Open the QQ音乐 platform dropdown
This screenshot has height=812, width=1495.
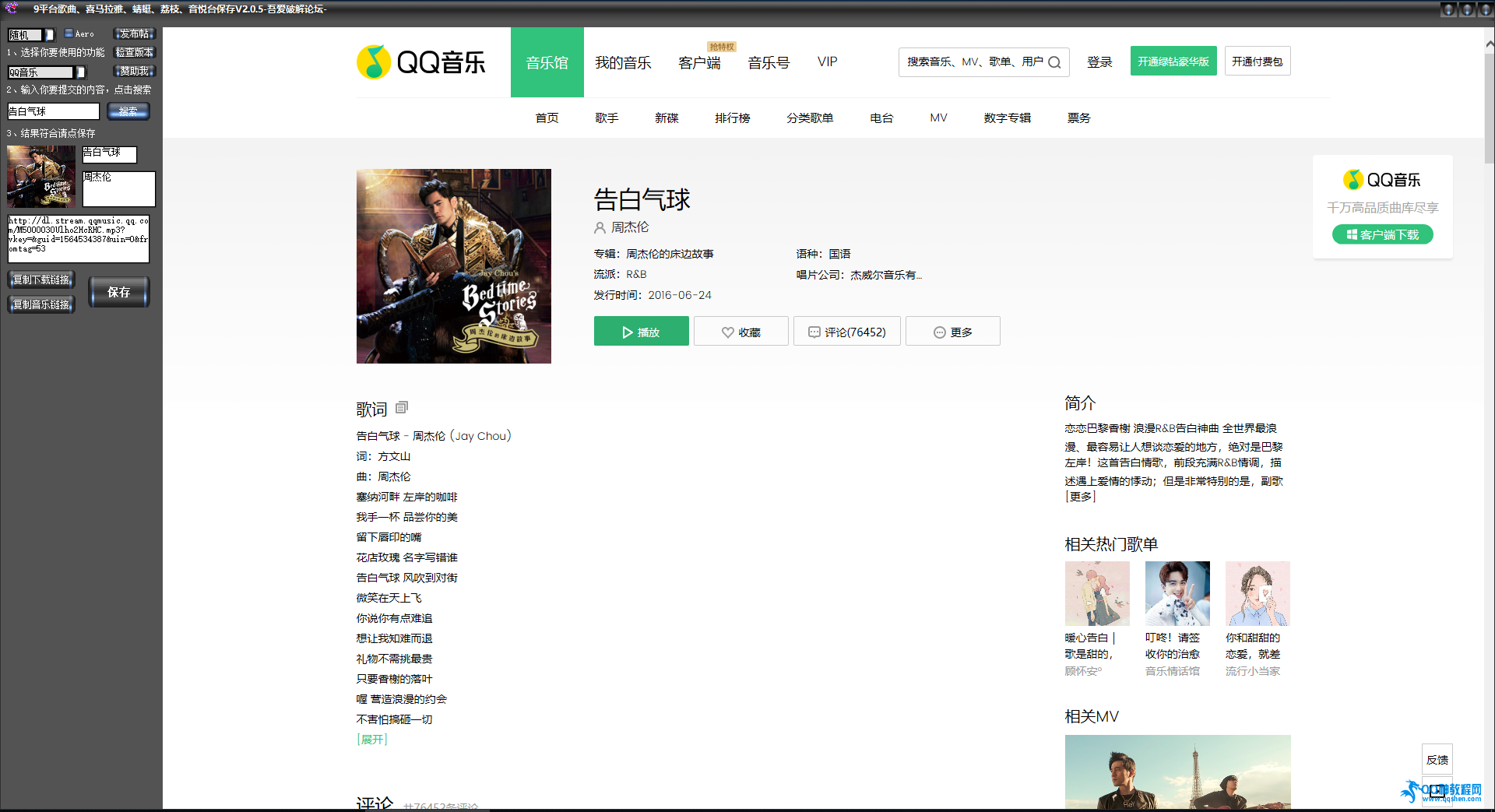[47, 72]
